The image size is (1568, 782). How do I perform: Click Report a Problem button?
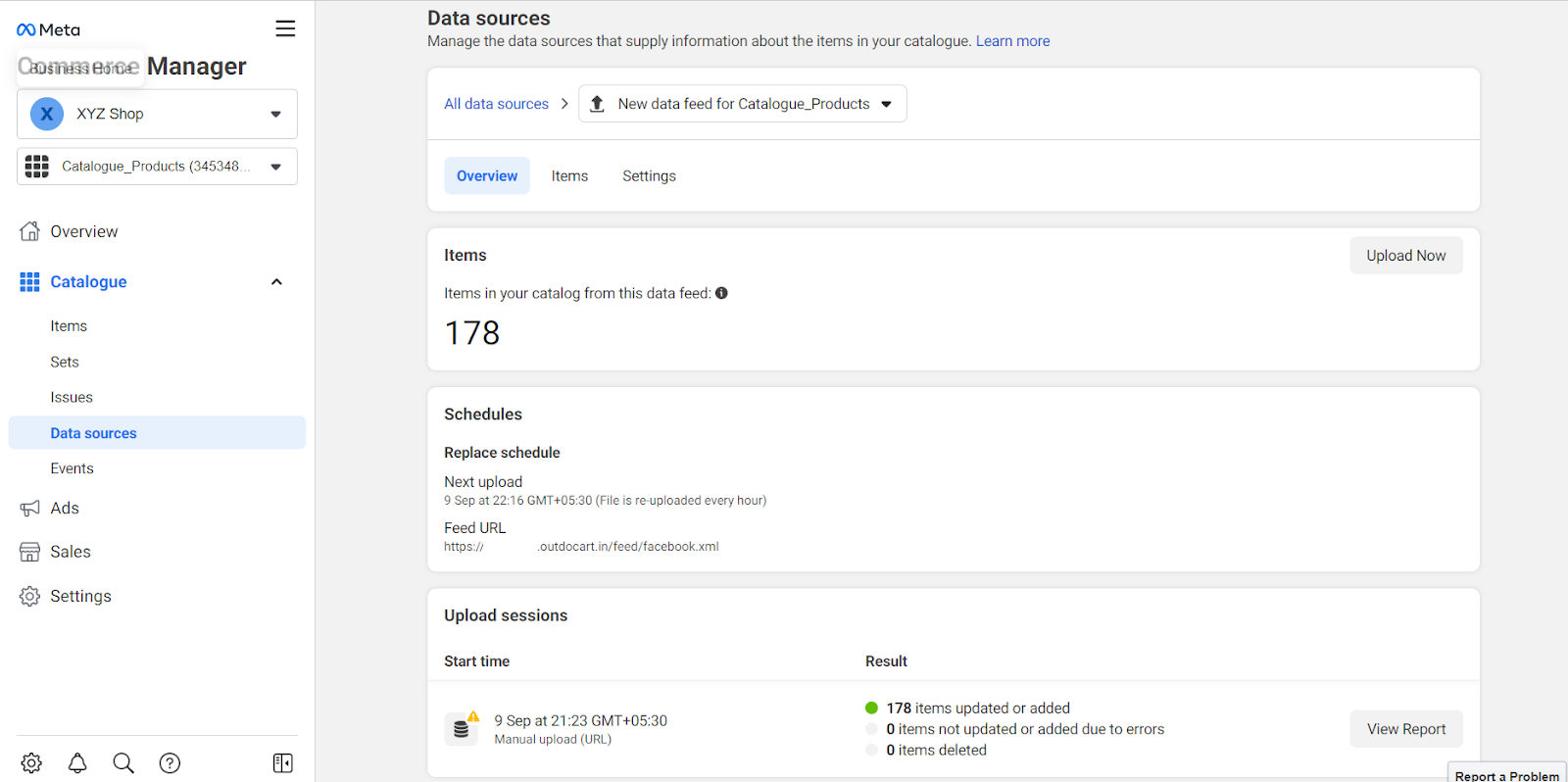point(1506,775)
